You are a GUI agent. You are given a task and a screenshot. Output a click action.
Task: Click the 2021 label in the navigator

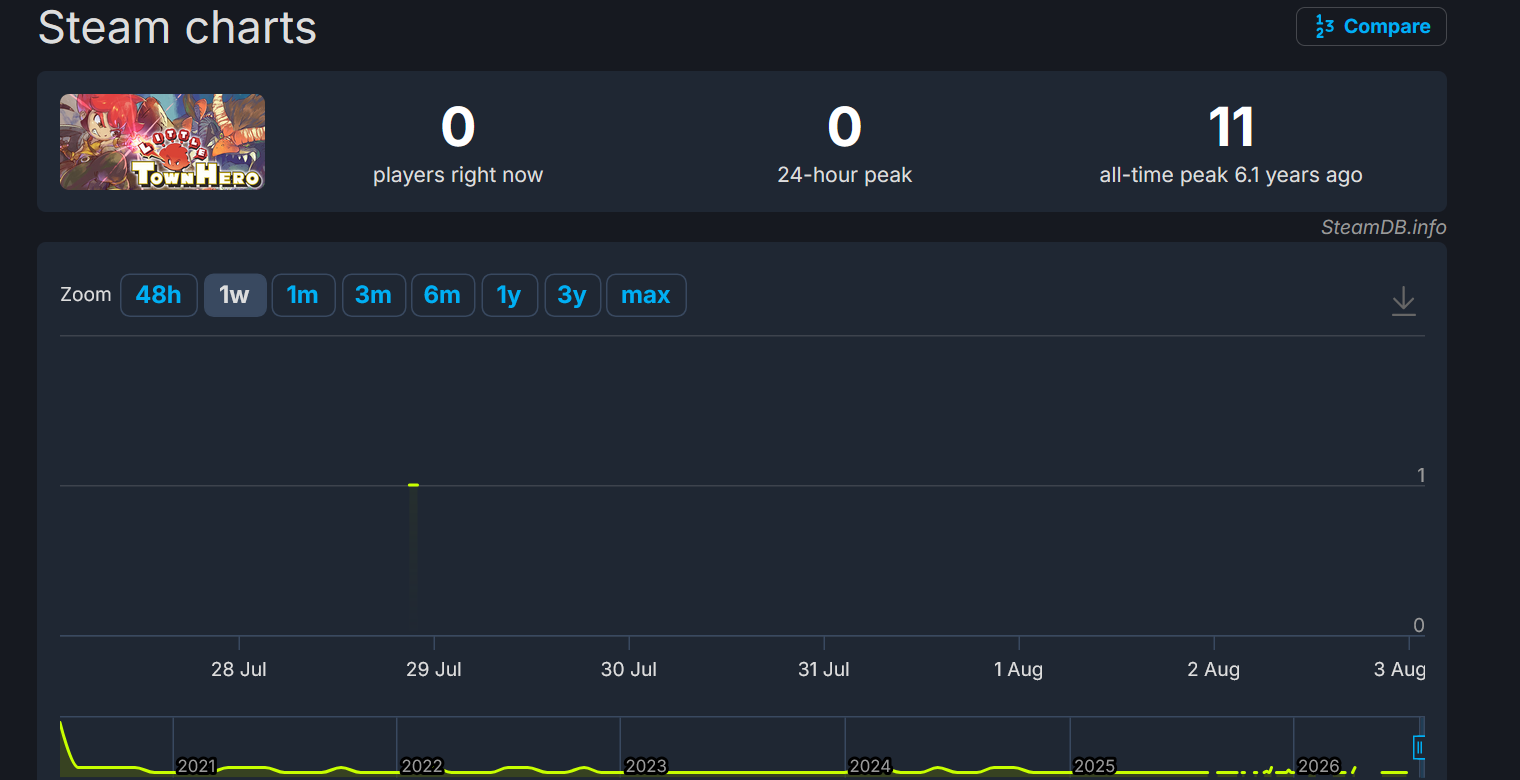coord(197,766)
